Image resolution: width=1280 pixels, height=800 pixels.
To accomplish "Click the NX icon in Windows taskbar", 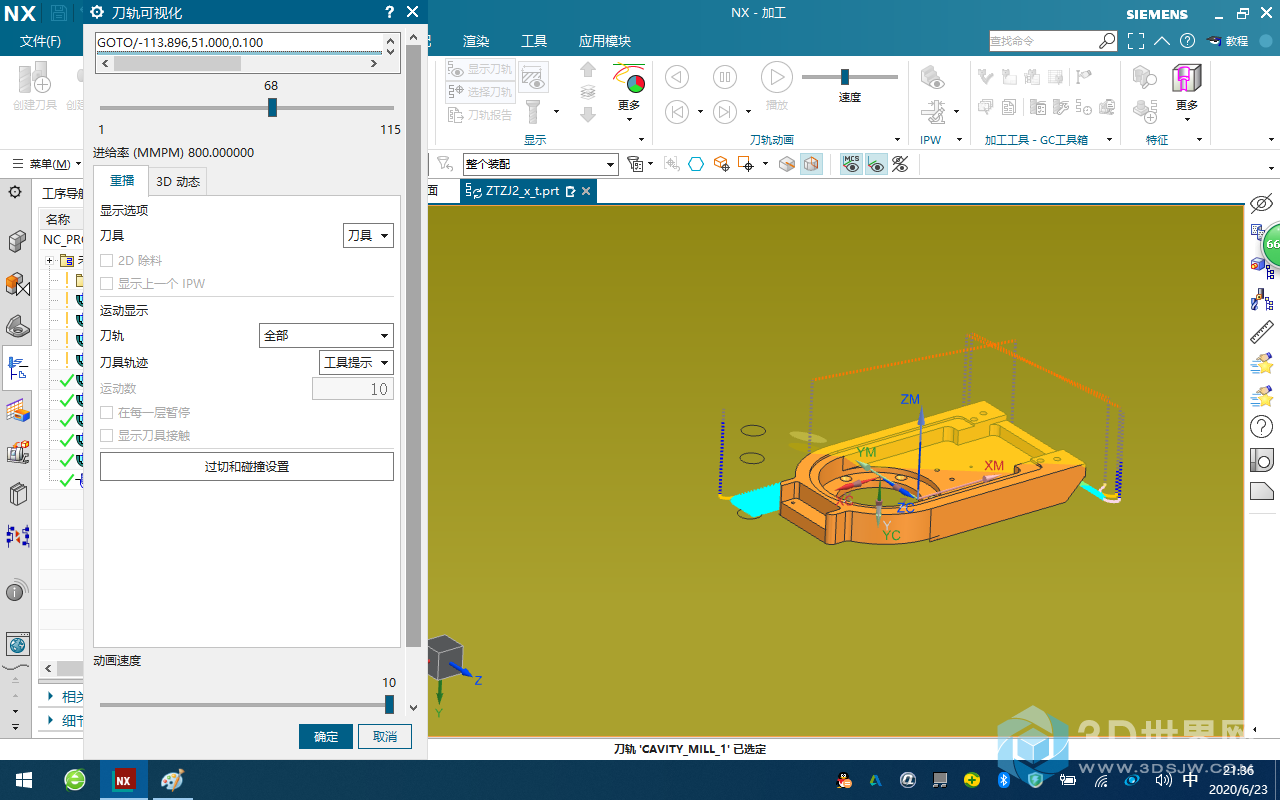I will pos(124,780).
